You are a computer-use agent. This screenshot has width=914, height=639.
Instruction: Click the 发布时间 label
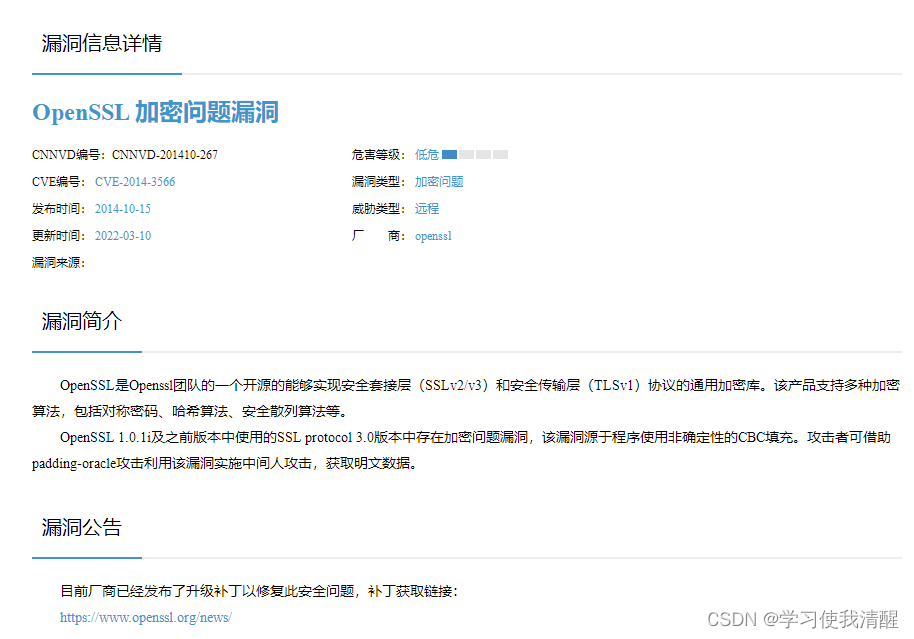[58, 209]
